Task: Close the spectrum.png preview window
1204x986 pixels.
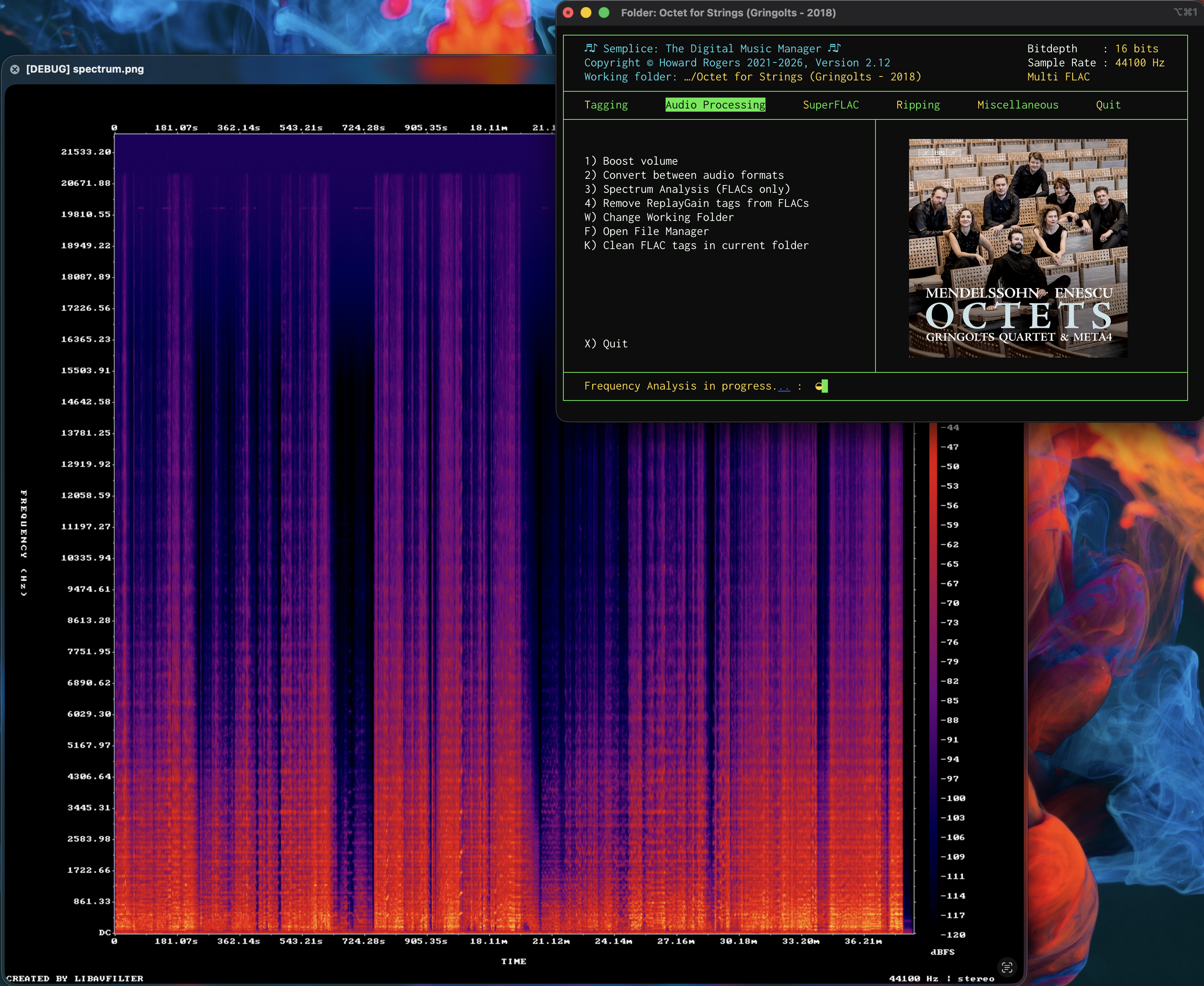Action: (15, 69)
